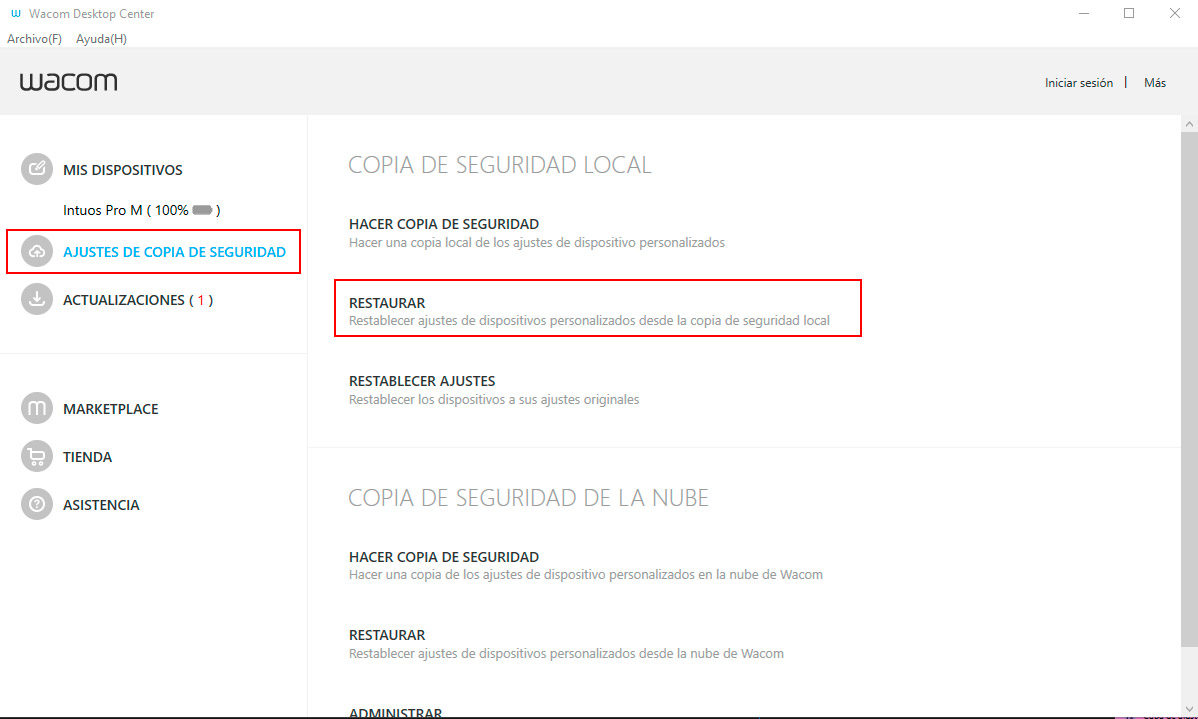Select Intuos Pro M device
This screenshot has width=1198, height=719.
pyautogui.click(x=102, y=210)
